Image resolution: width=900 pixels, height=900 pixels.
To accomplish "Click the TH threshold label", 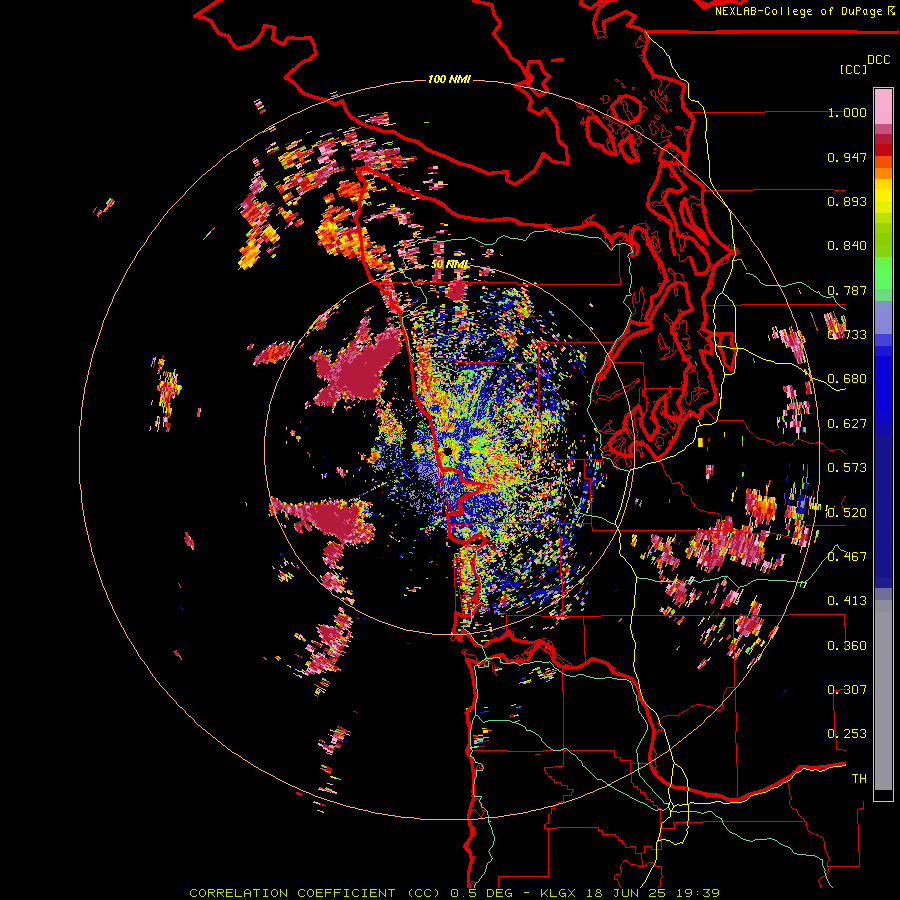I will coord(859,779).
